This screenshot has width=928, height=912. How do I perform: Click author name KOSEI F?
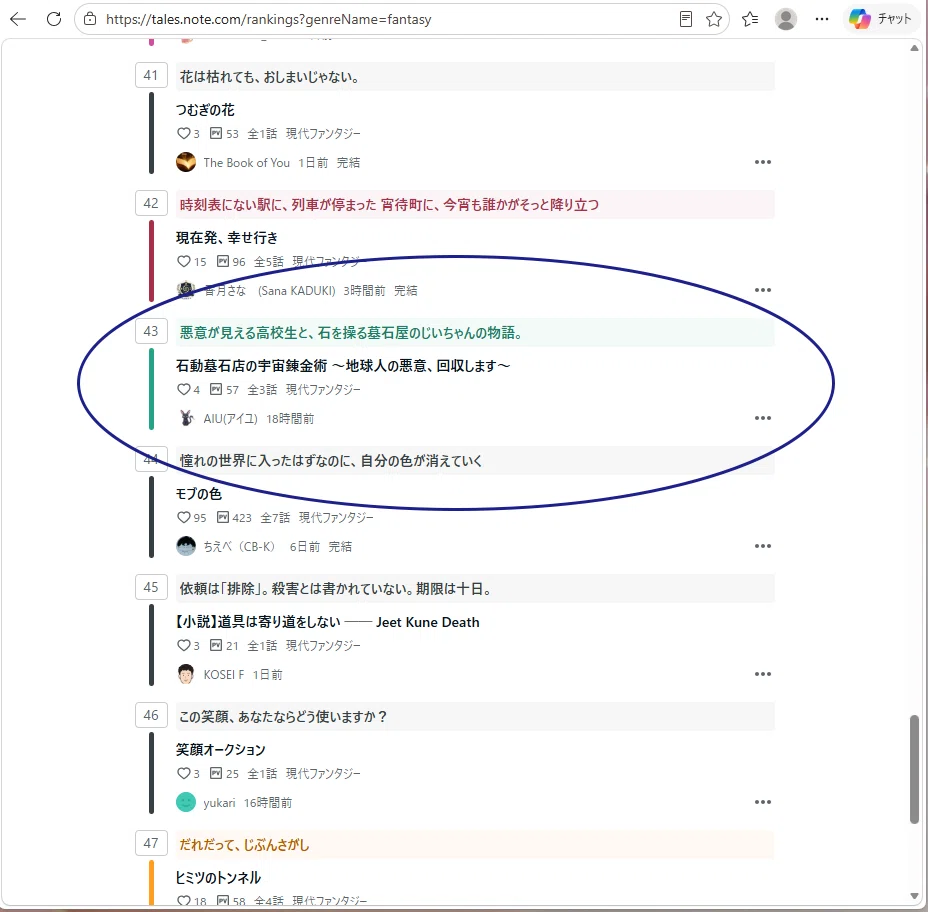pyautogui.click(x=224, y=675)
